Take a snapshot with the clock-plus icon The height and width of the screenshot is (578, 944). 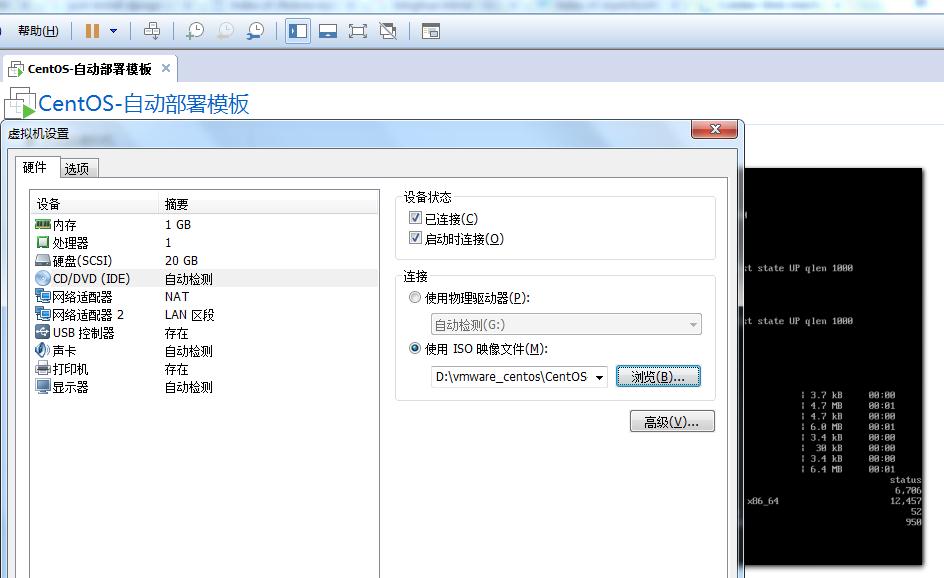[x=194, y=31]
